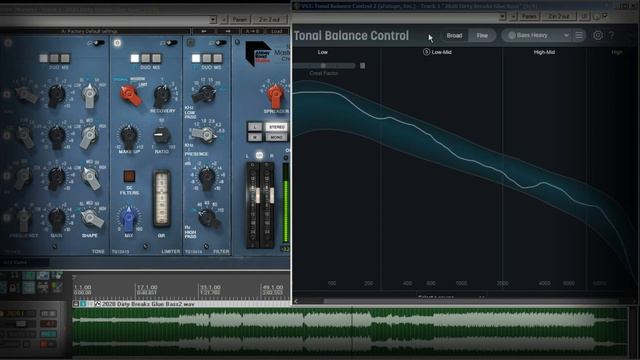
Task: Enable second band in-switch in Tone section
Action: pos(7,136)
